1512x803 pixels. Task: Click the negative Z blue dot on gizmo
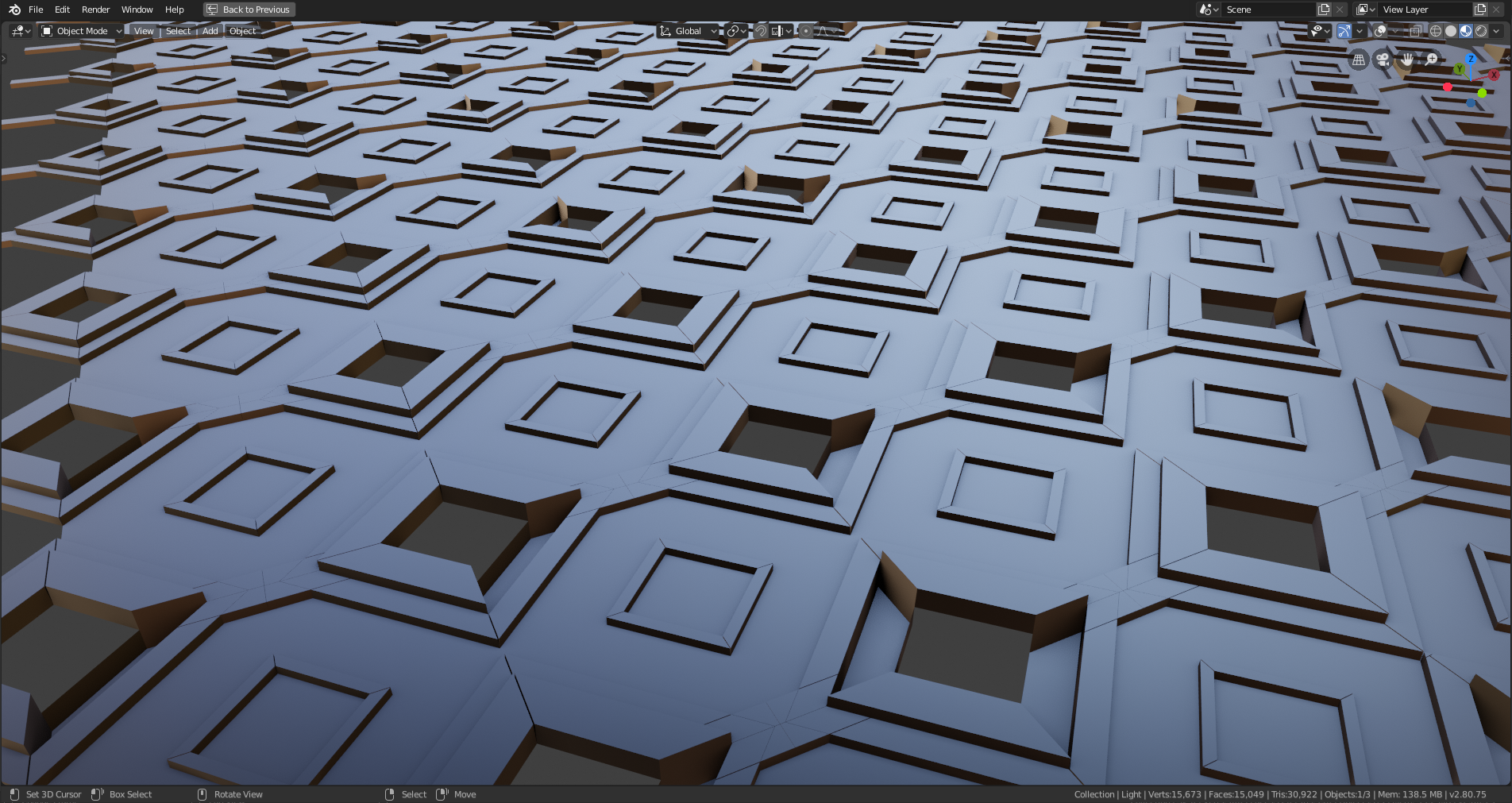point(1471,103)
